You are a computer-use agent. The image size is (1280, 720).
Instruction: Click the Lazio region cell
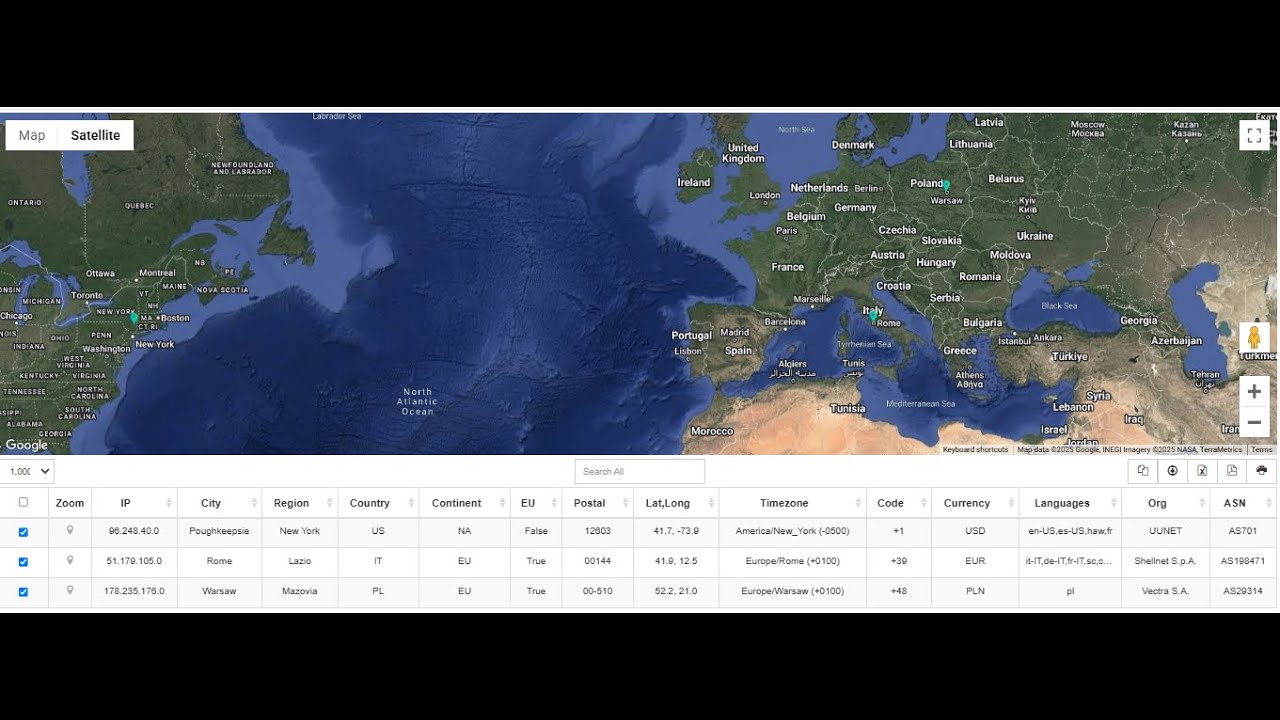point(300,562)
